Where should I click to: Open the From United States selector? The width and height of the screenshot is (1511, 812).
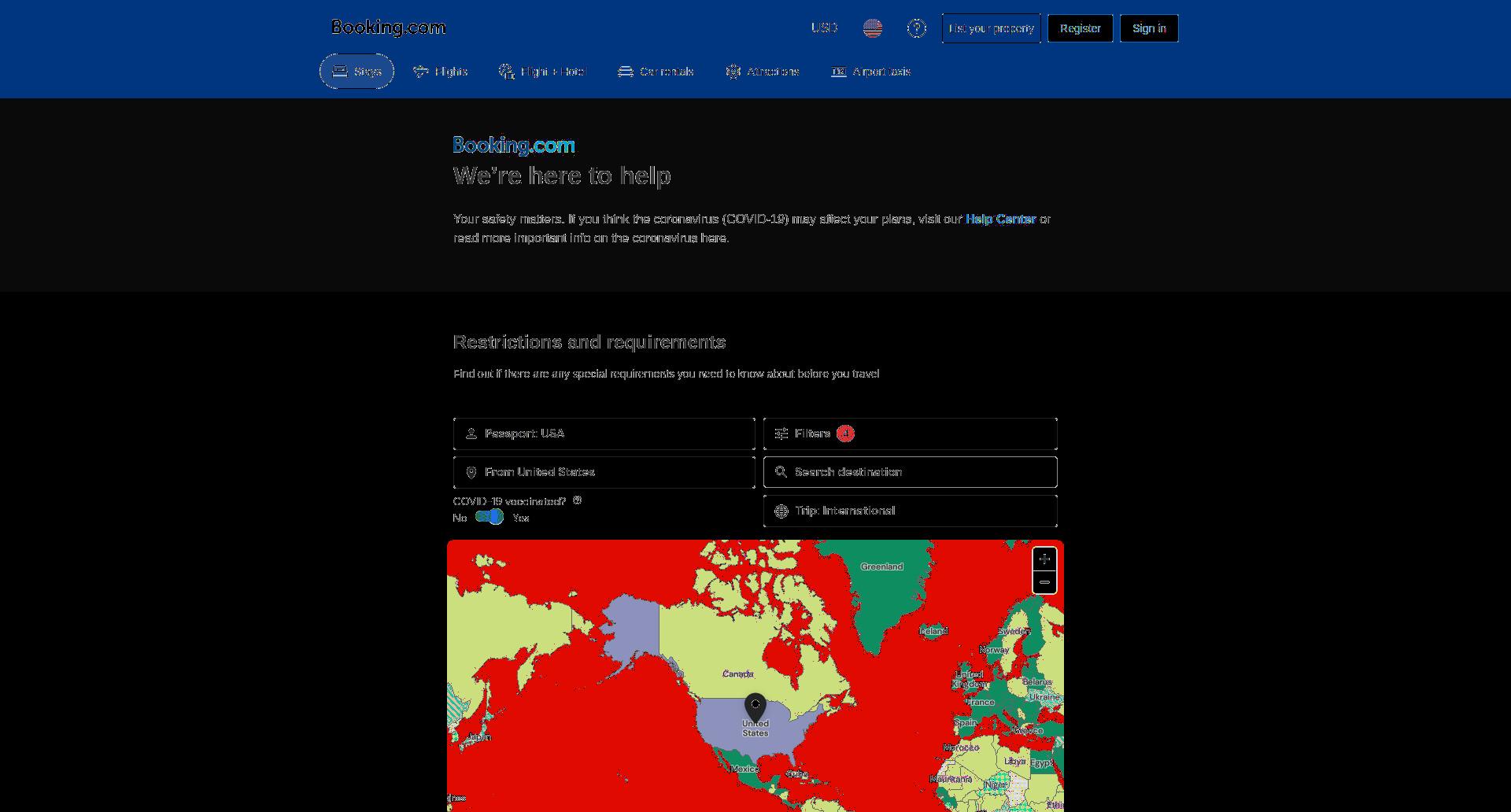click(604, 472)
